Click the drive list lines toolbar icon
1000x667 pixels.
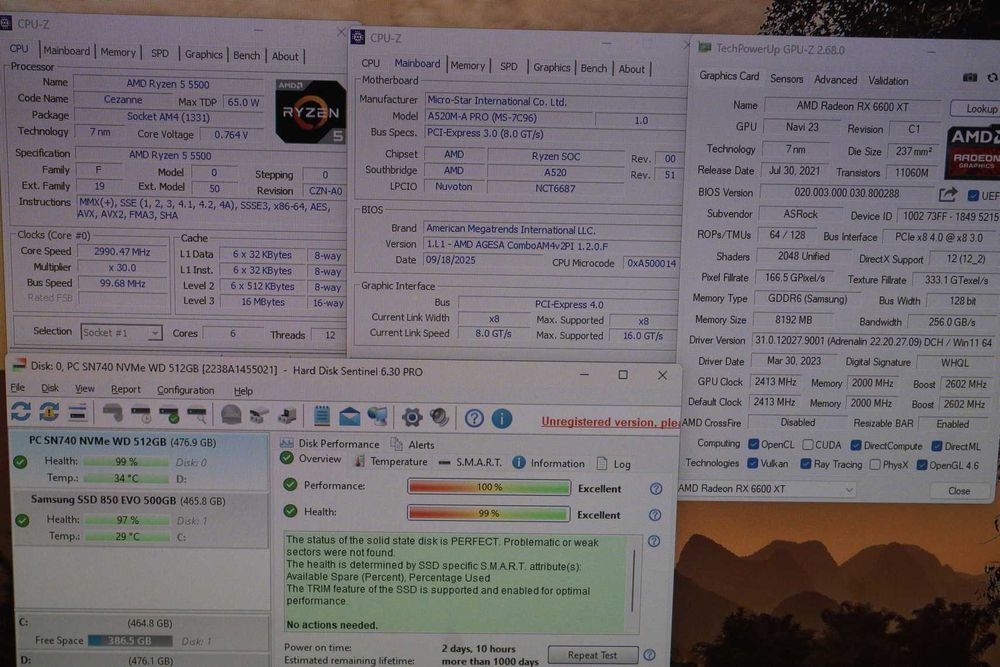[x=77, y=413]
